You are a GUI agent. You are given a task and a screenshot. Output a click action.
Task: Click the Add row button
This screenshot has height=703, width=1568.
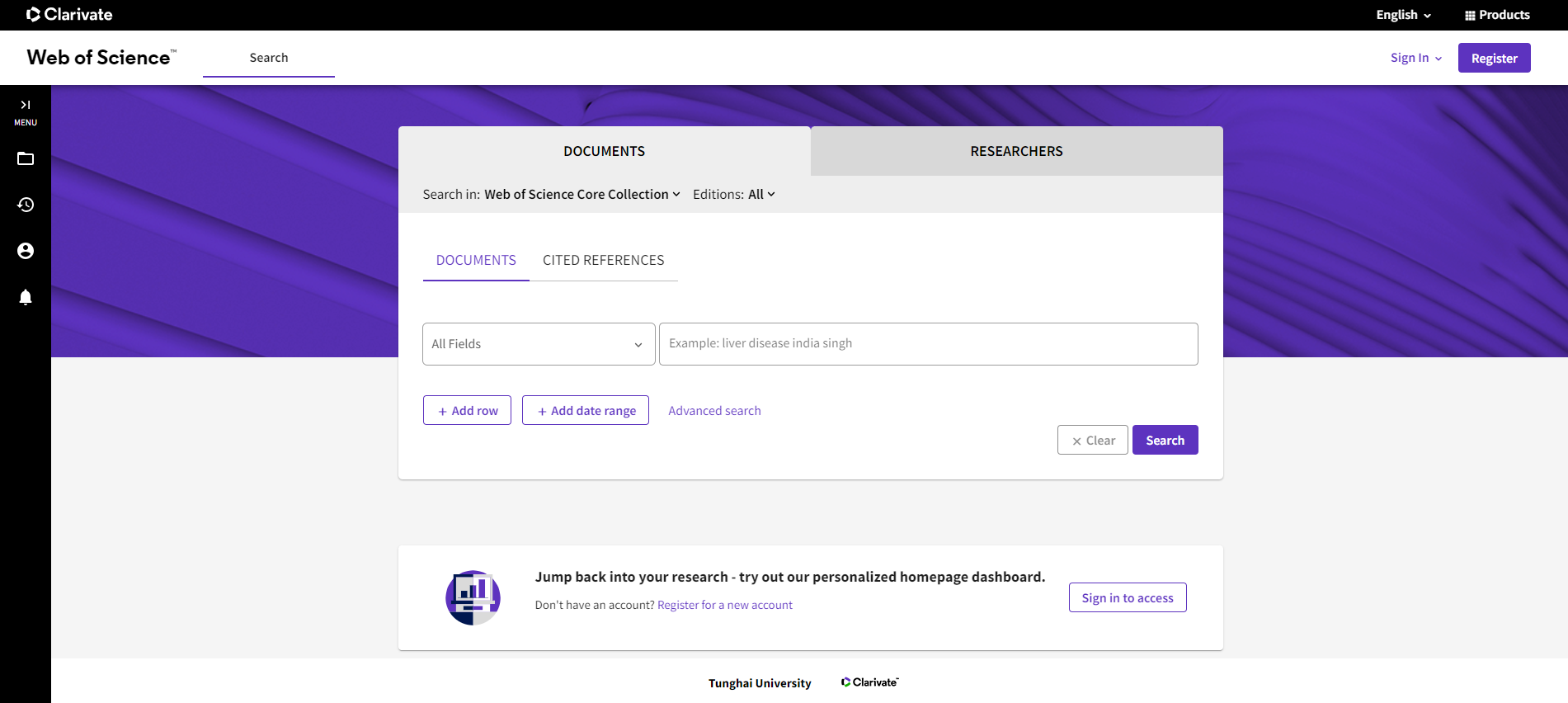pyautogui.click(x=467, y=410)
